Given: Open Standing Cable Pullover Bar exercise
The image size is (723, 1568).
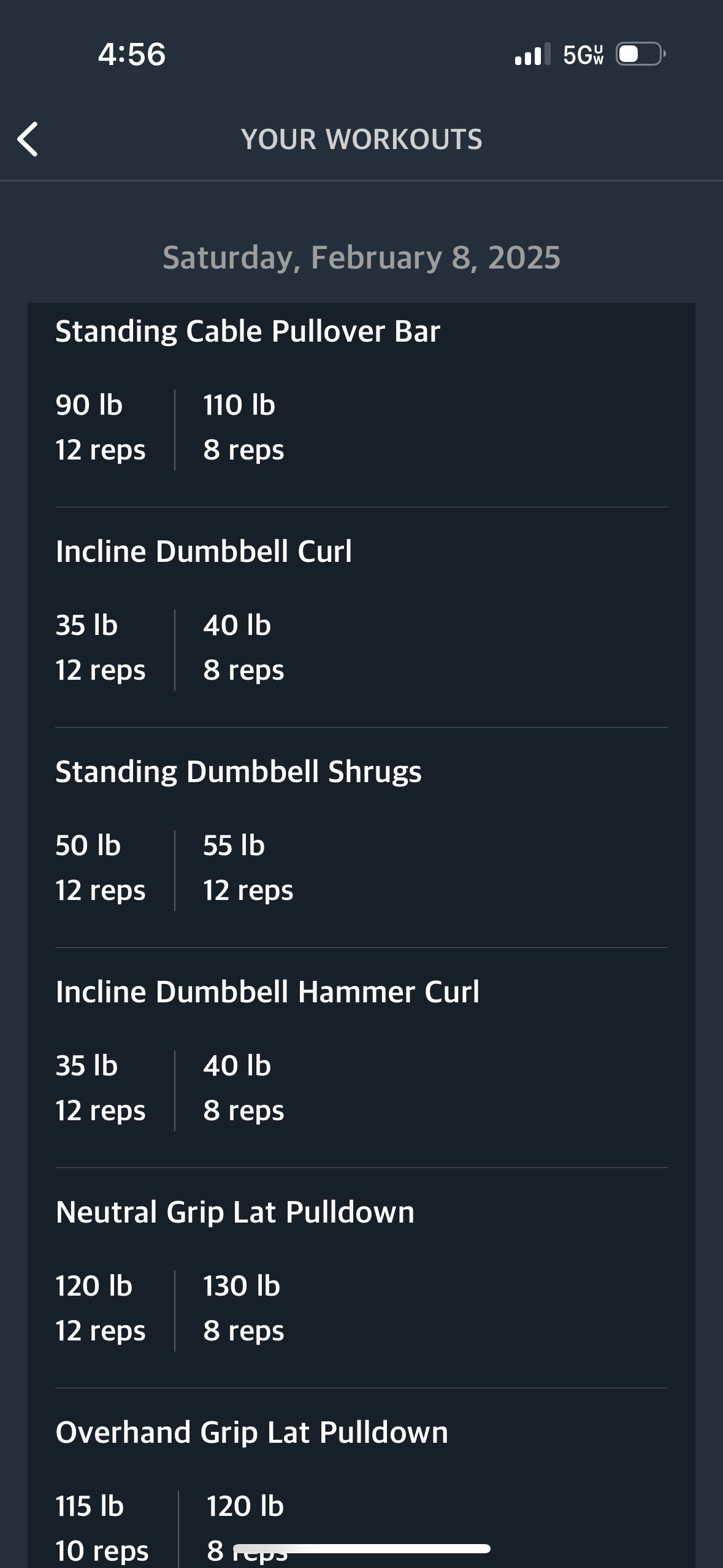Looking at the screenshot, I should point(248,331).
